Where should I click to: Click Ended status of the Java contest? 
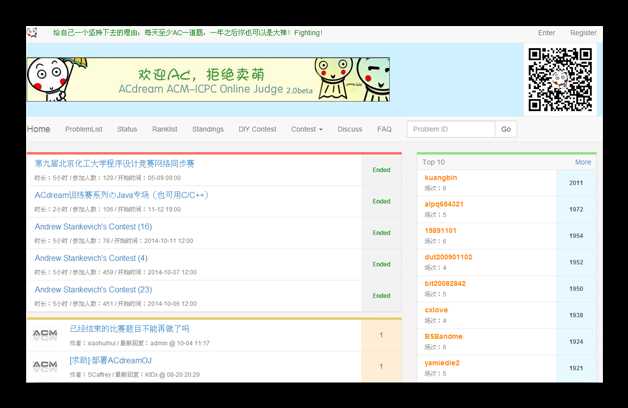(381, 201)
